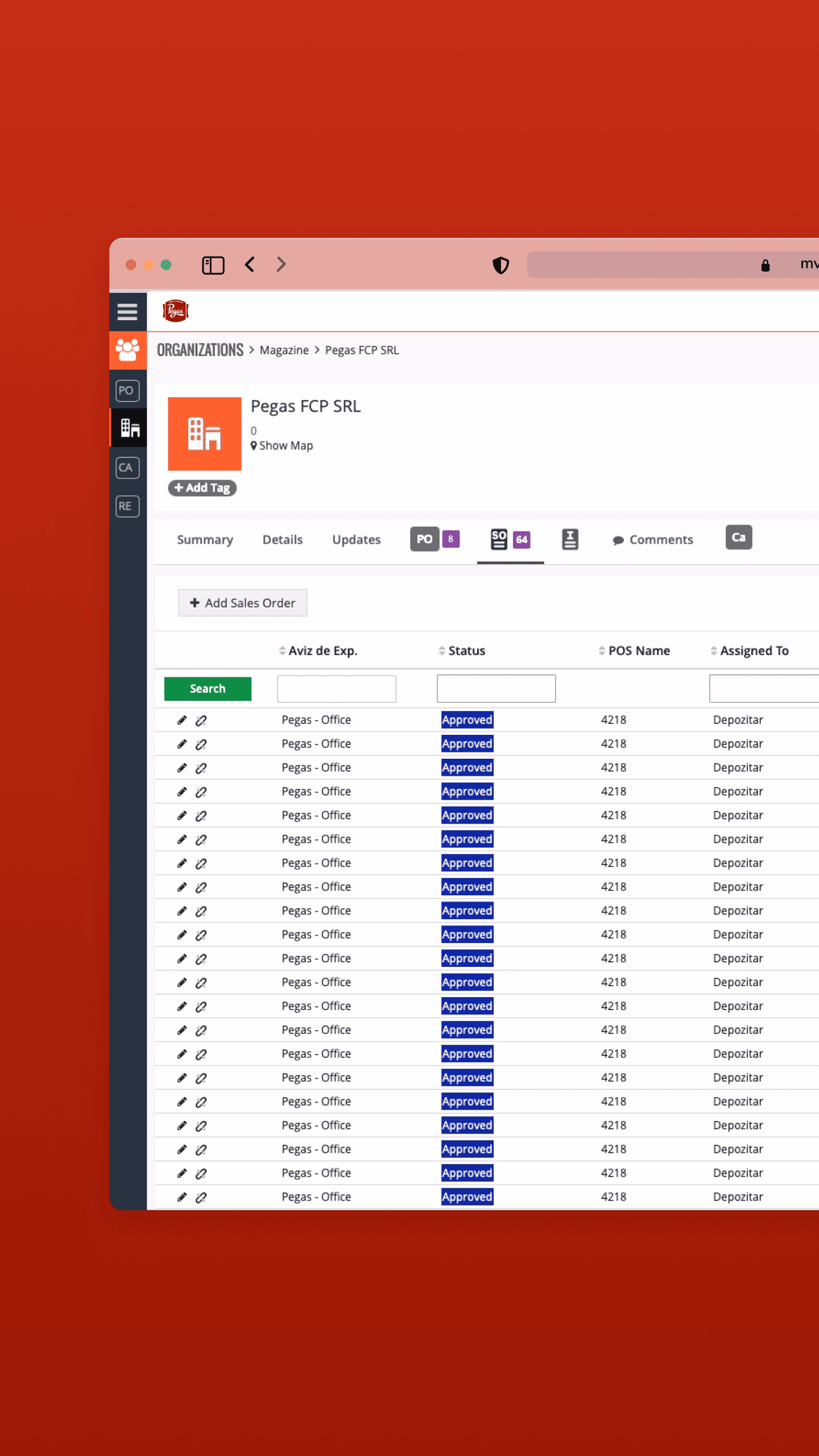Add Tag to the organization
819x1456 pixels.
(202, 488)
